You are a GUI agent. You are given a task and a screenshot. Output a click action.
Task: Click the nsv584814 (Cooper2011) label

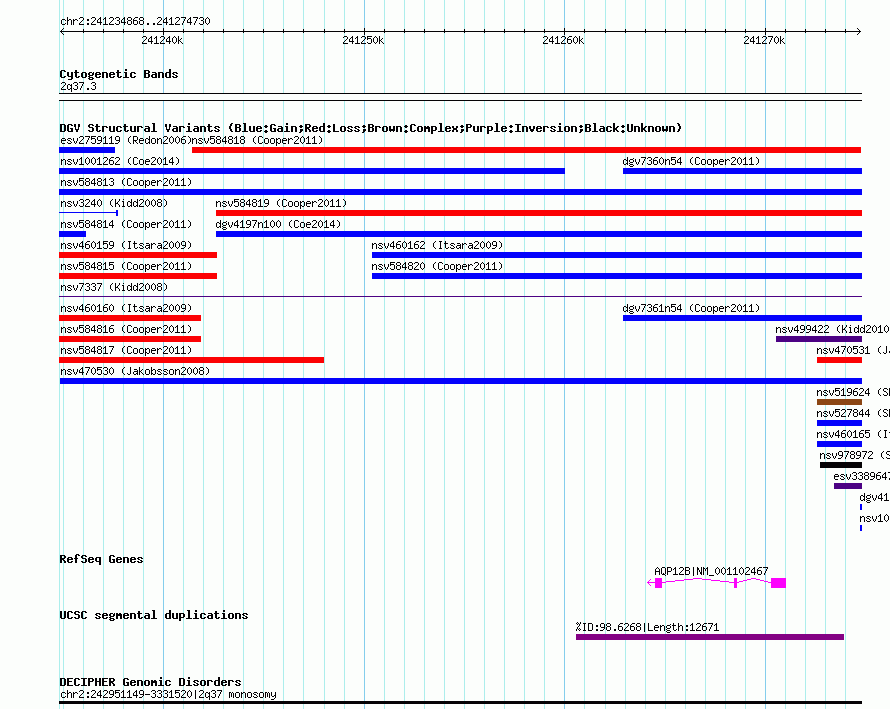126,224
